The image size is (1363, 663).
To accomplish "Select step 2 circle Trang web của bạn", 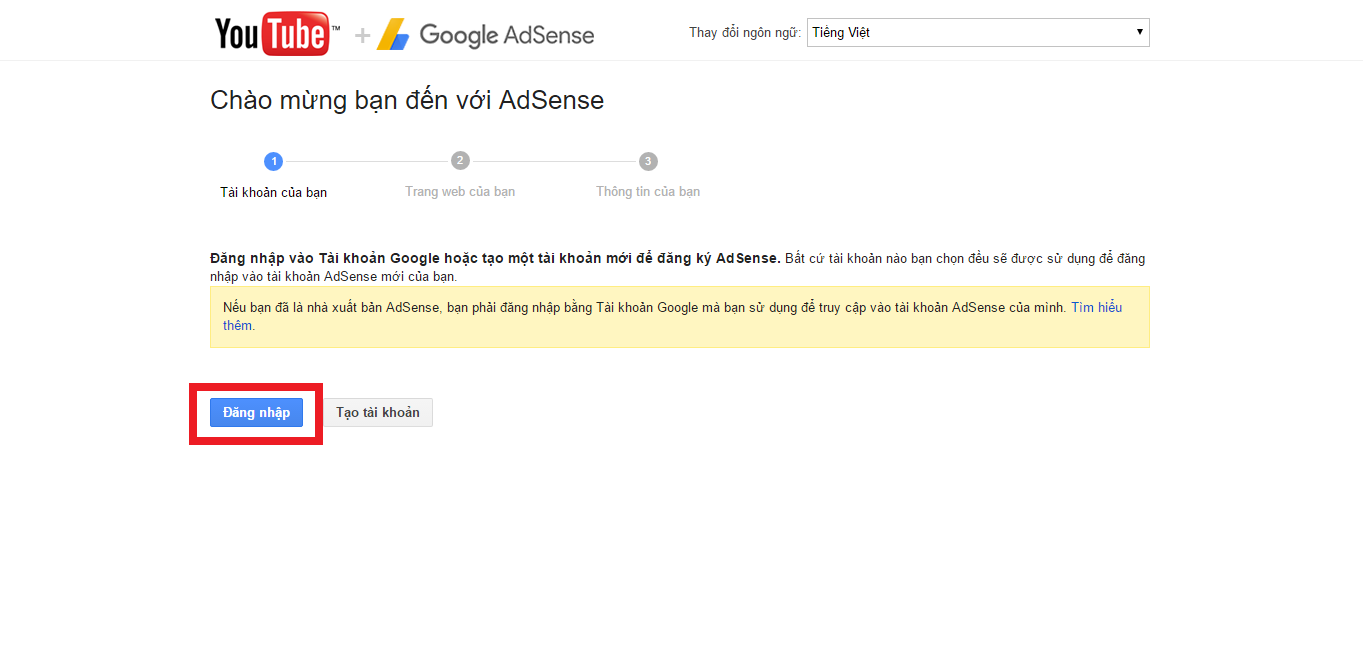I will coord(460,161).
